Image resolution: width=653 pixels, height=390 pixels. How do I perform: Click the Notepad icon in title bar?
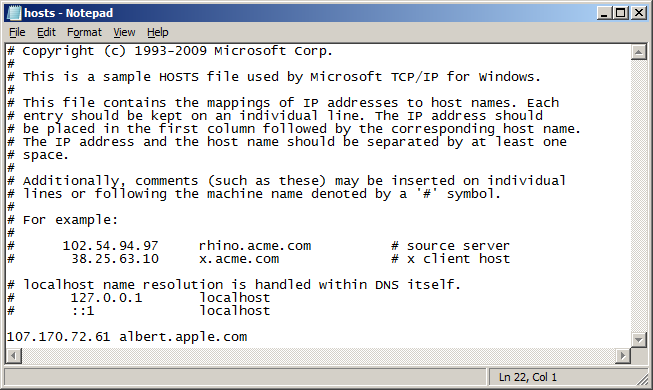[x=14, y=13]
